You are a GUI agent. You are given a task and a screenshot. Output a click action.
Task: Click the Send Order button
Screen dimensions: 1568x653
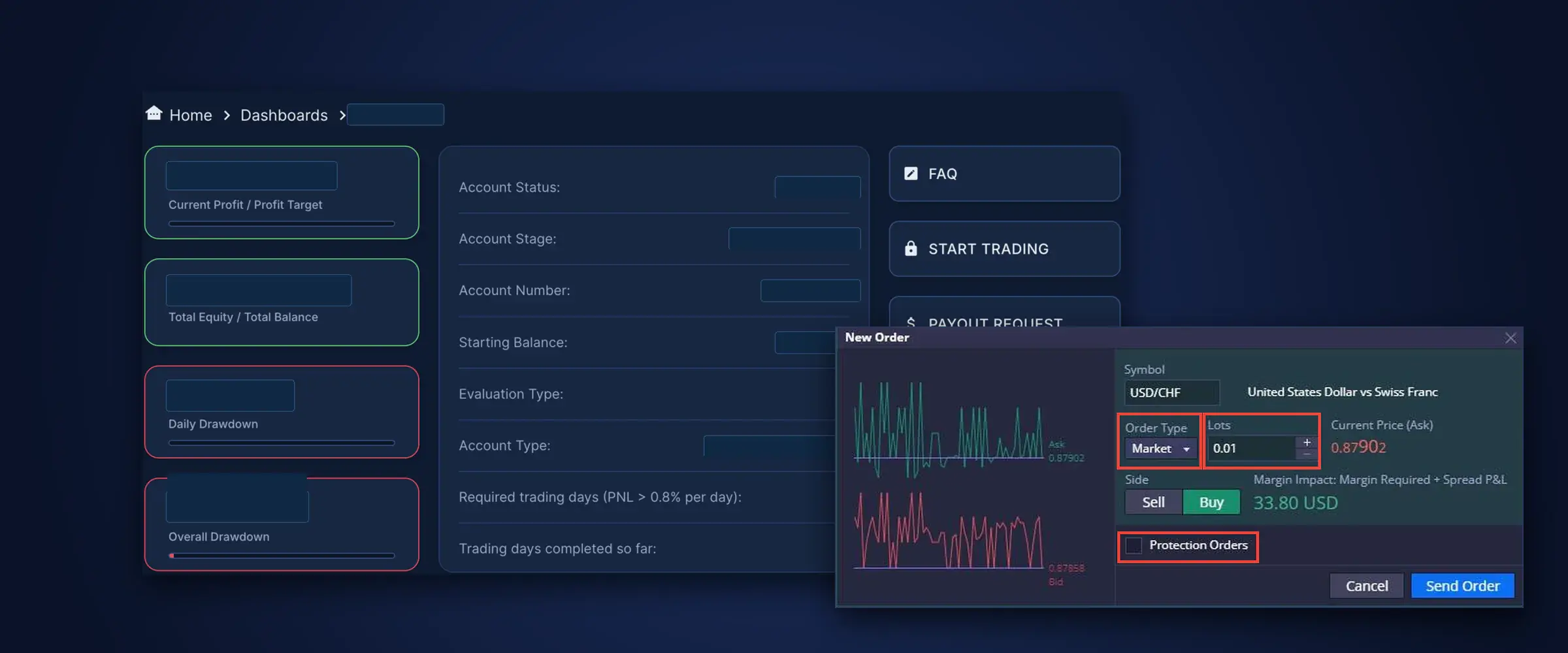tap(1463, 586)
